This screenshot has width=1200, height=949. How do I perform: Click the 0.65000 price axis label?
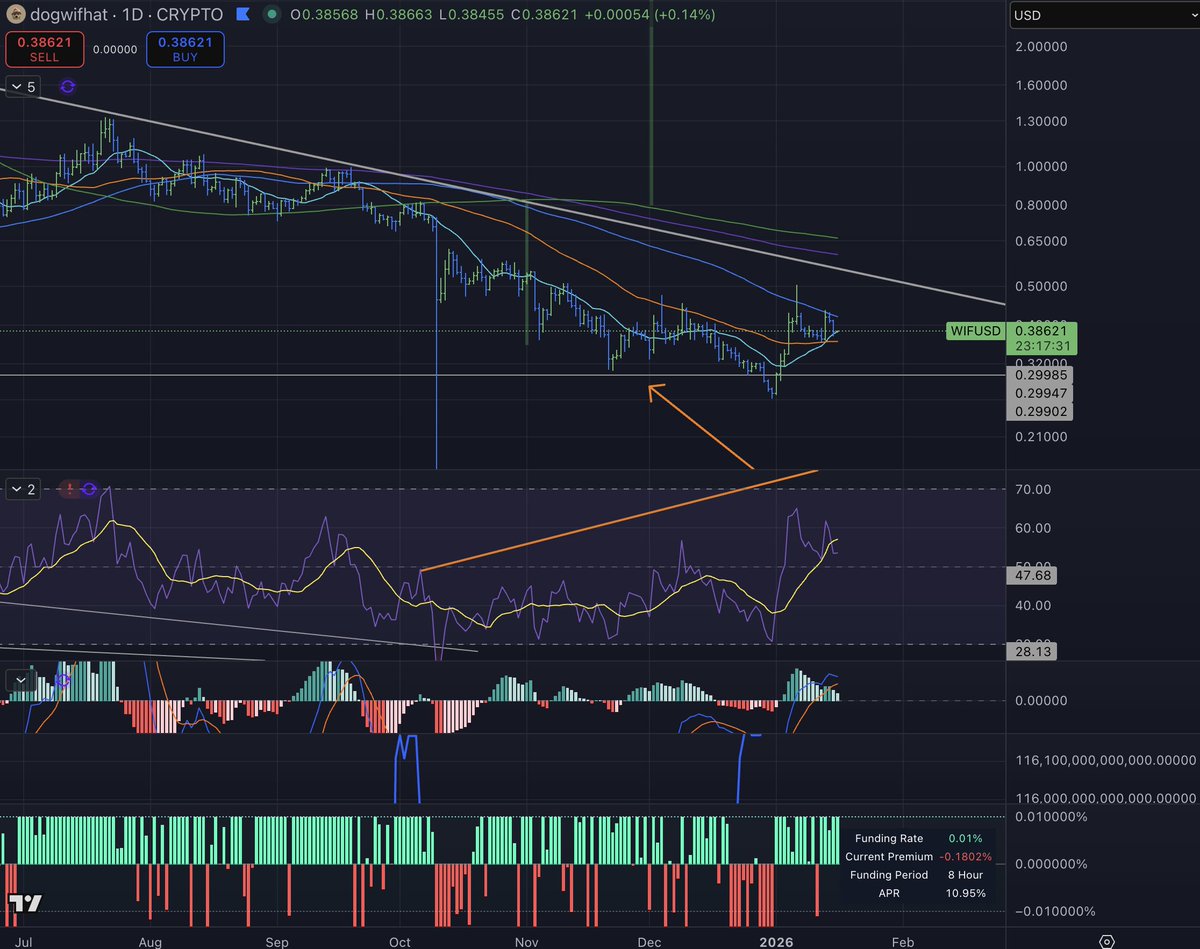pyautogui.click(x=1040, y=241)
